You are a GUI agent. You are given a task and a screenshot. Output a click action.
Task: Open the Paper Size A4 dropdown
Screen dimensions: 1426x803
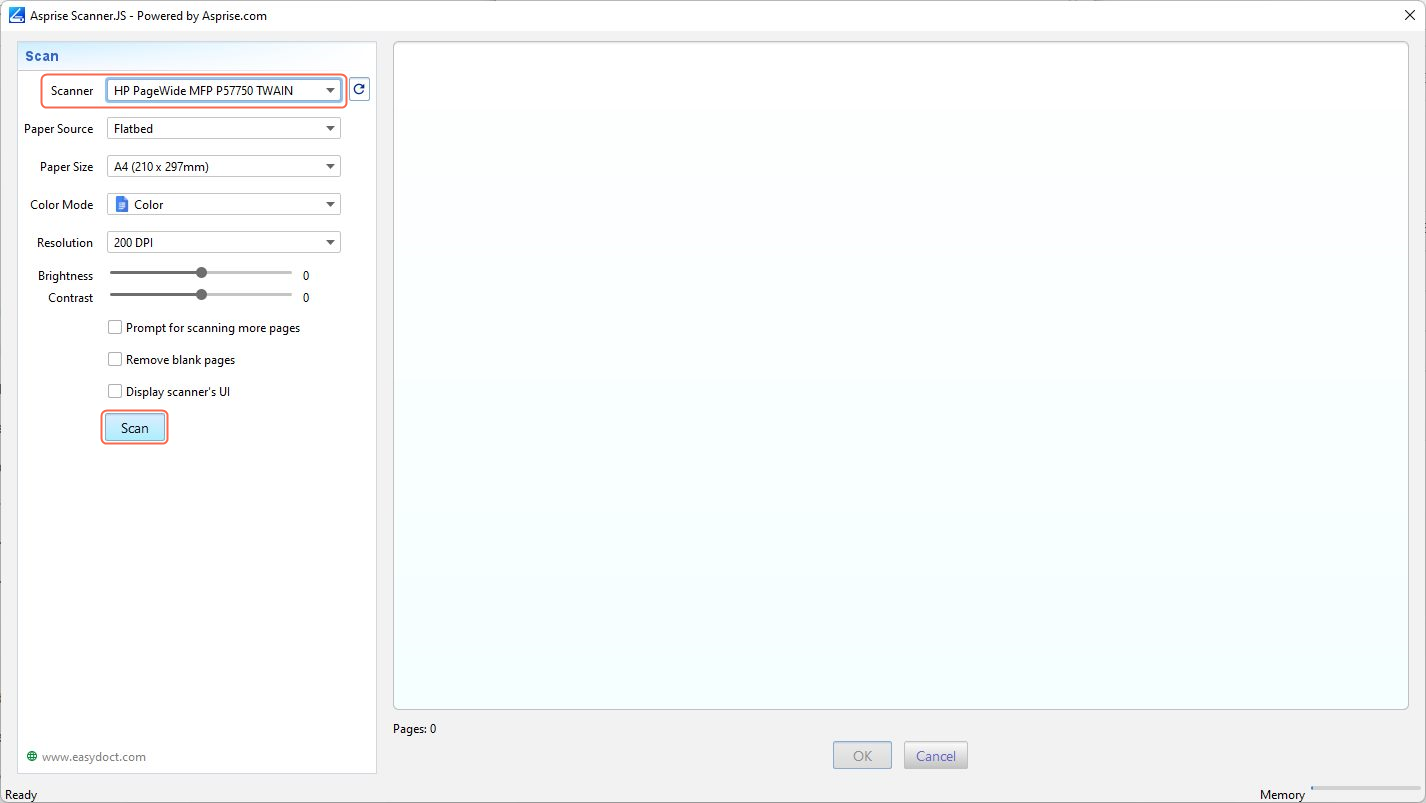224,167
